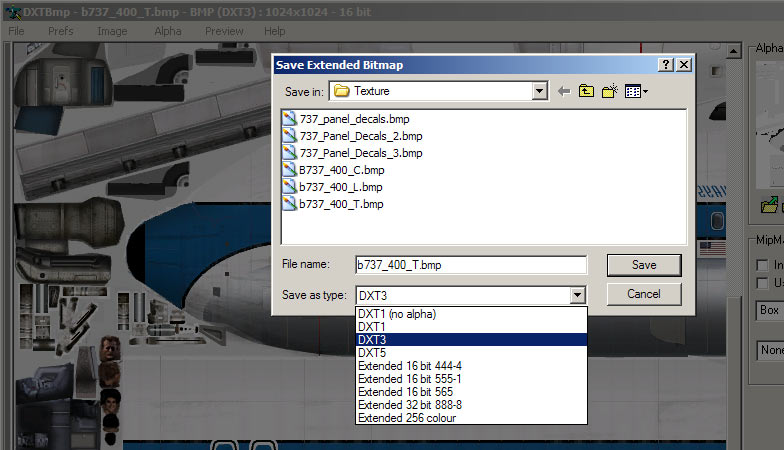Select file name 737_Panel_Decals_3.bmp
This screenshot has height=450, width=784.
click(x=360, y=153)
